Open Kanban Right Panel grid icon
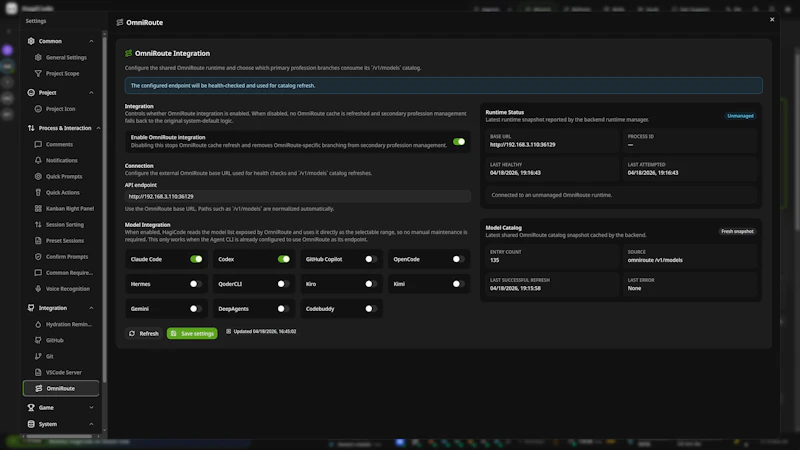800x450 pixels. [x=38, y=209]
